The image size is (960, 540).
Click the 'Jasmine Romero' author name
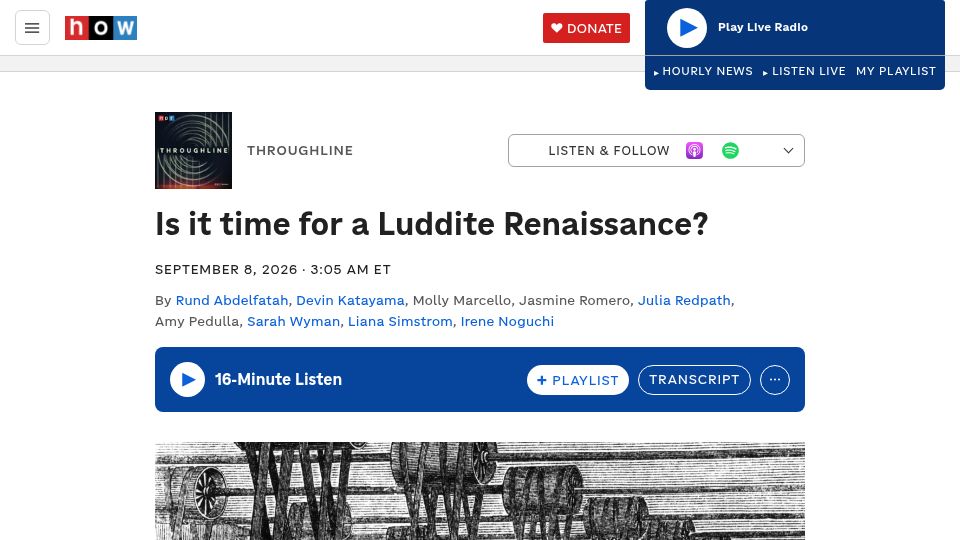(x=574, y=301)
